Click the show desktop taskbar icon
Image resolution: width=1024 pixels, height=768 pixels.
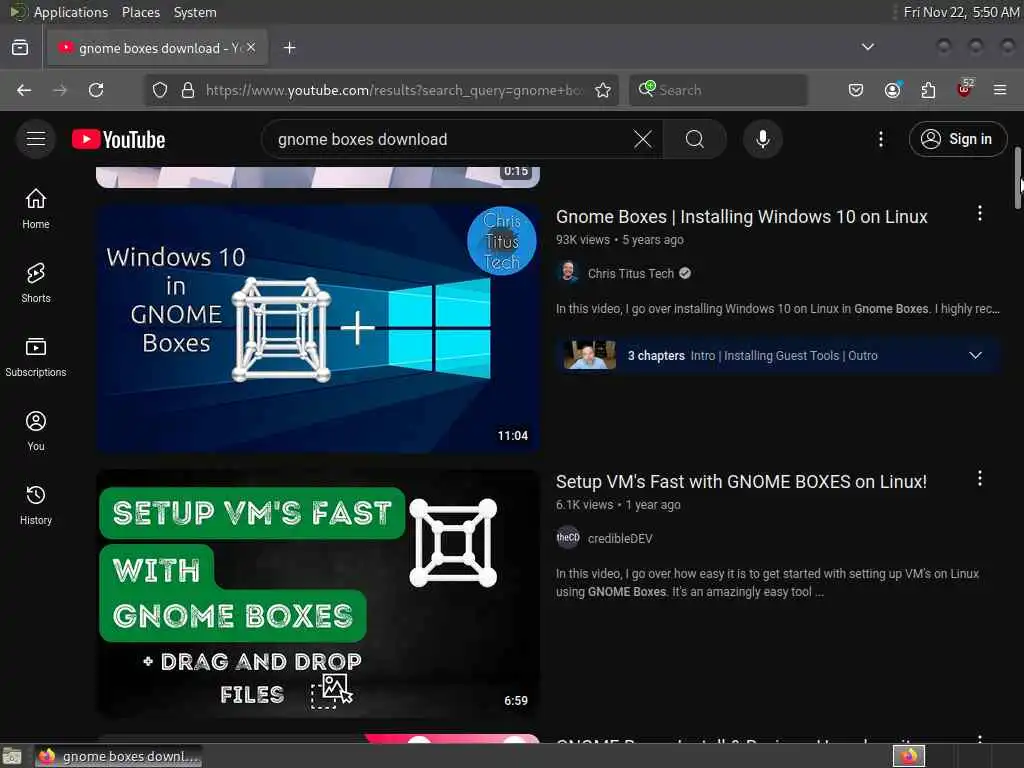coord(12,757)
